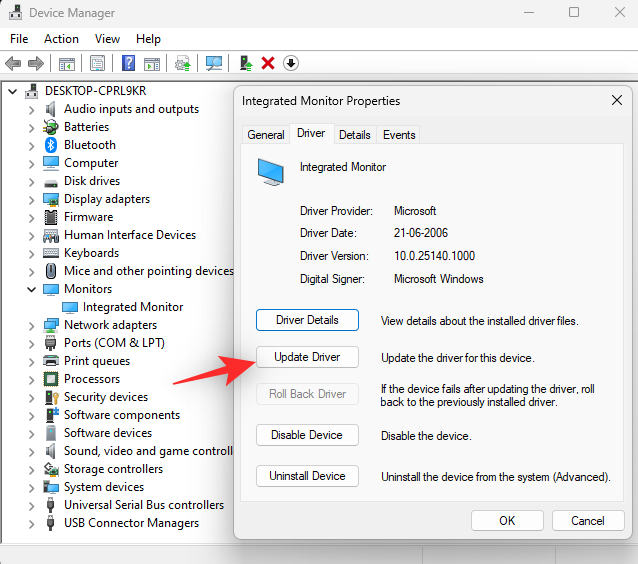Click the down-arrow circle toolbar icon
The image size is (638, 564).
291,63
